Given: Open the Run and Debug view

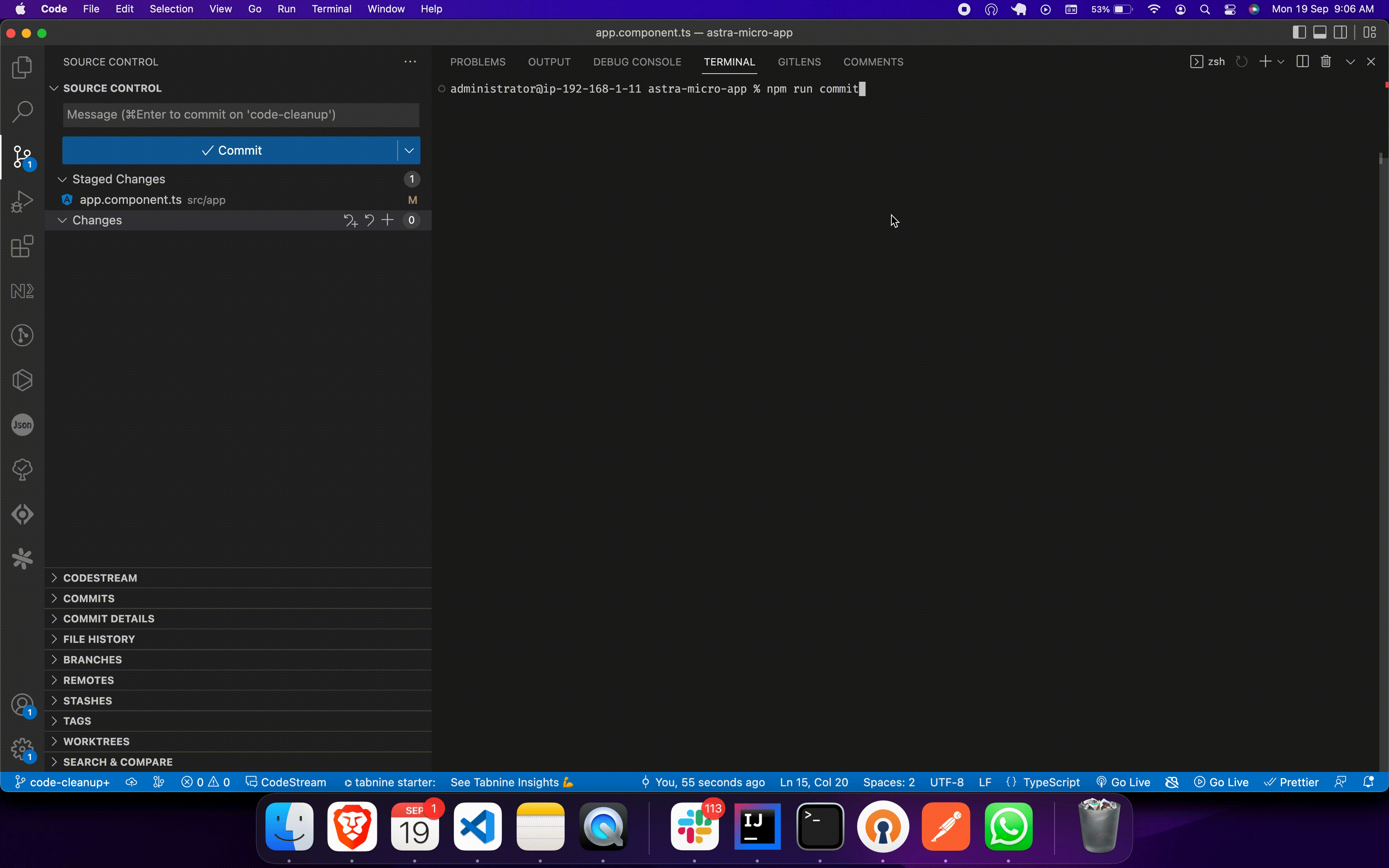Looking at the screenshot, I should [22, 201].
